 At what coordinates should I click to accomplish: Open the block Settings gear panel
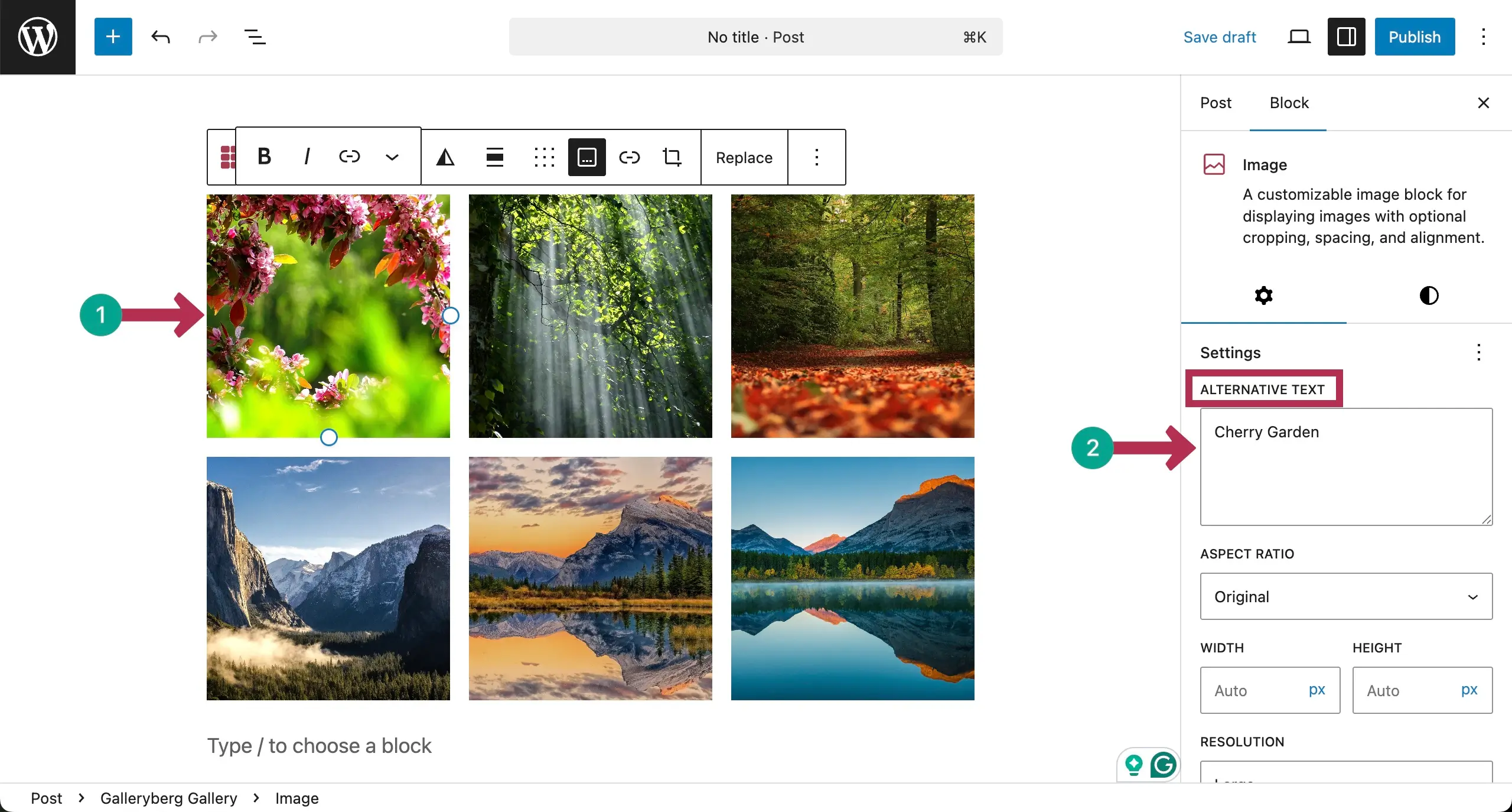click(x=1263, y=295)
